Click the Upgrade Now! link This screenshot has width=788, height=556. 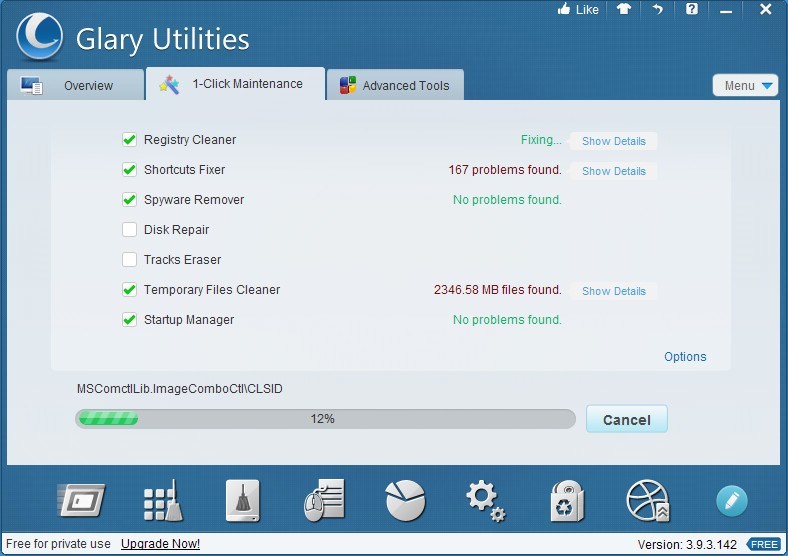160,544
